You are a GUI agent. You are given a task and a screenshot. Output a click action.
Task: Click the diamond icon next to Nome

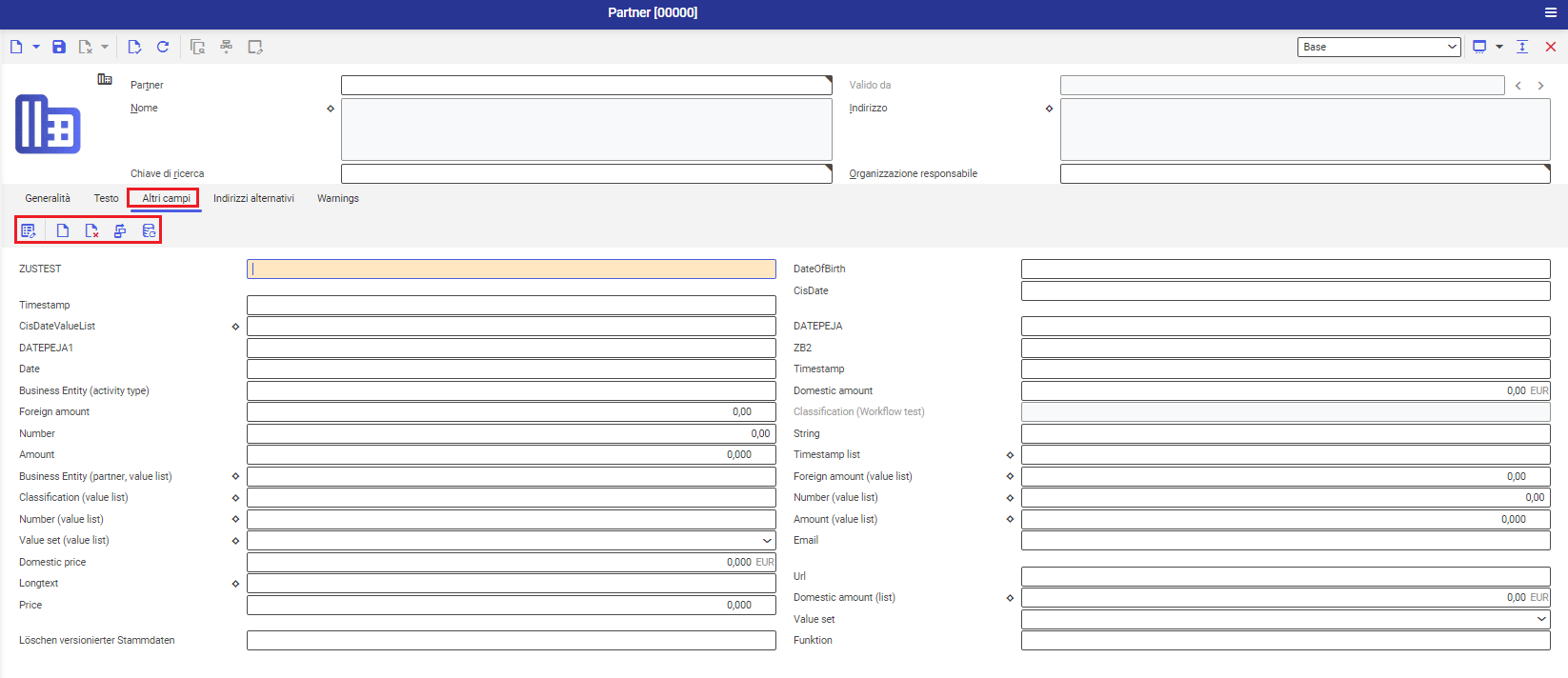click(x=331, y=109)
